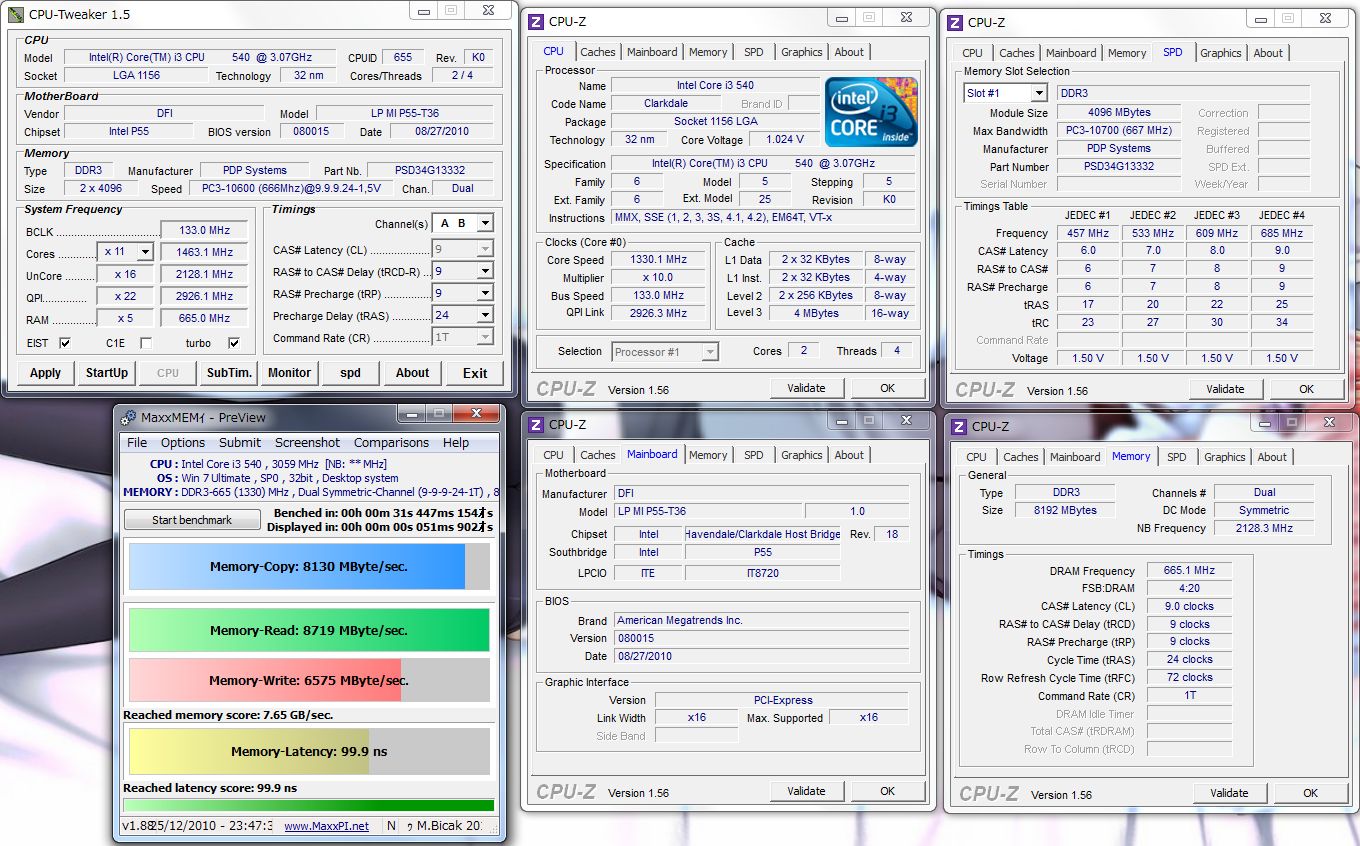
Task: Click the CPU-Tweaker title bar app icon
Action: [x=15, y=14]
